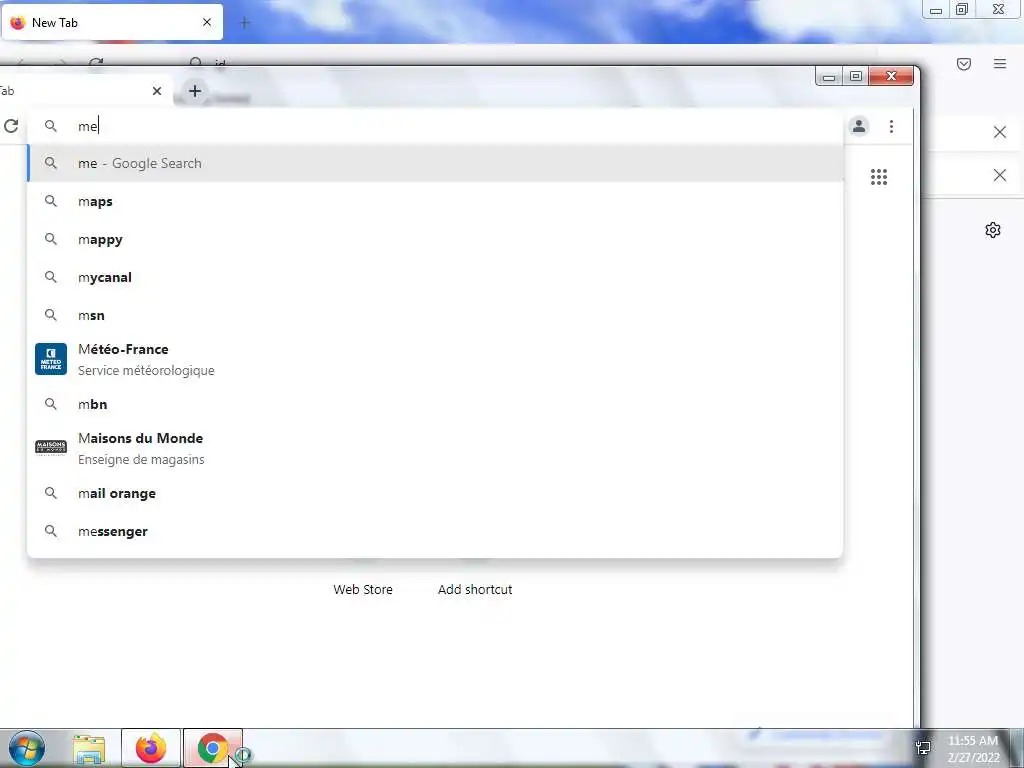1024x768 pixels.
Task: Close the Firefox New Tab tab
Action: (207, 22)
